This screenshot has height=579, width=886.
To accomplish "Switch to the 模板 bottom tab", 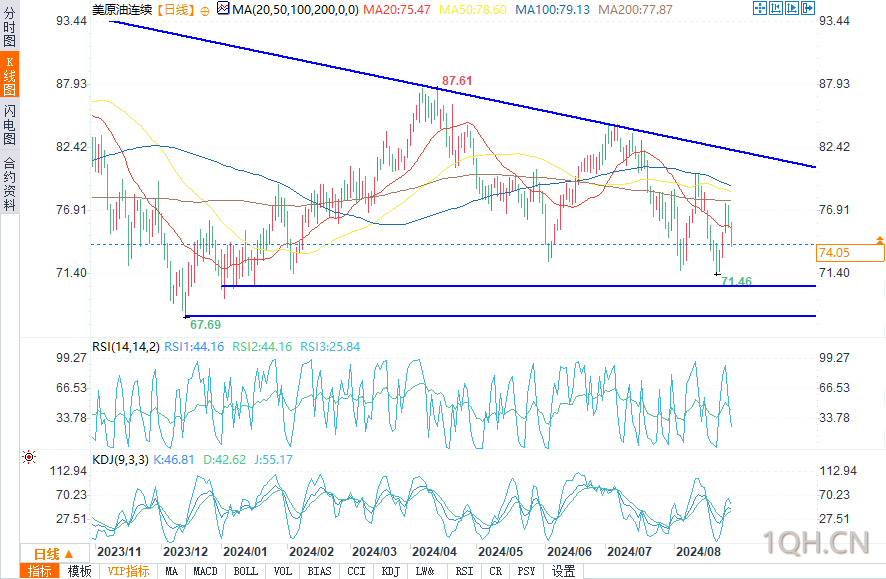I will (80, 571).
